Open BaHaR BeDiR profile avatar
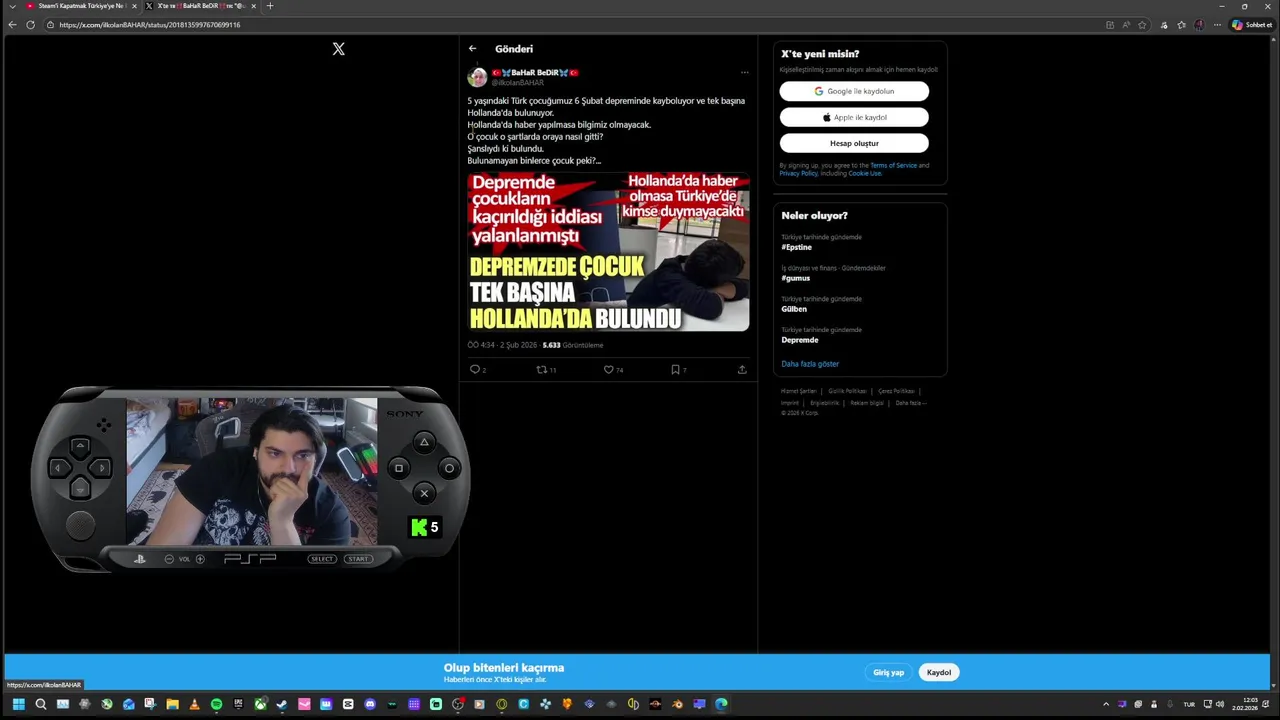Image resolution: width=1280 pixels, height=720 pixels. pos(477,77)
